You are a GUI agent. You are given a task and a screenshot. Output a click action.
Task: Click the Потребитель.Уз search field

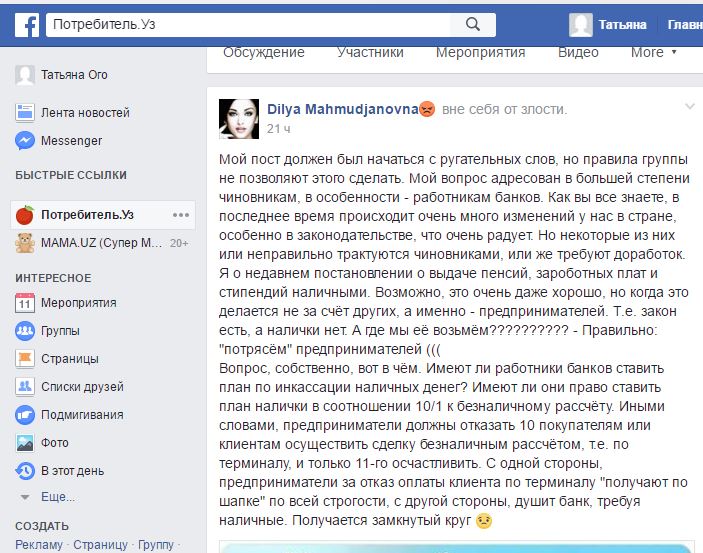(248, 24)
